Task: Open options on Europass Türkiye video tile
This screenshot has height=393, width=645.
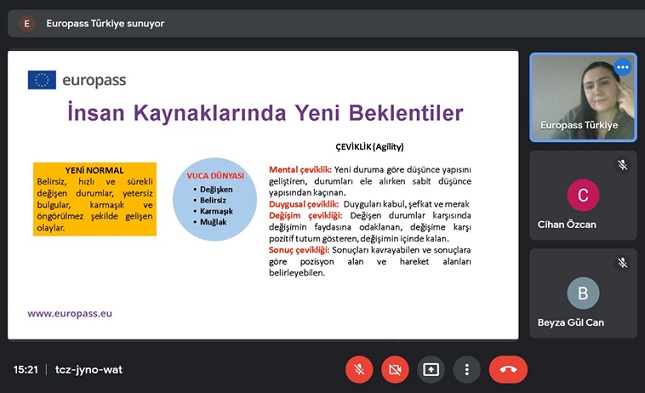Action: 623,67
